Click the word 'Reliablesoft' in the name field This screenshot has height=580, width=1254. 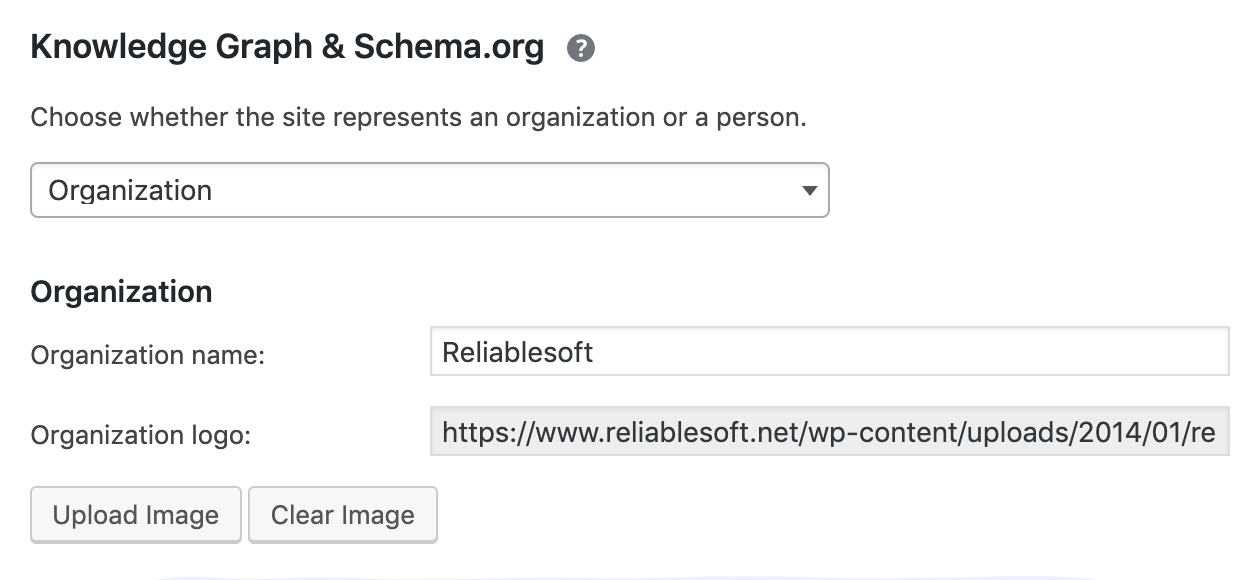pos(517,352)
